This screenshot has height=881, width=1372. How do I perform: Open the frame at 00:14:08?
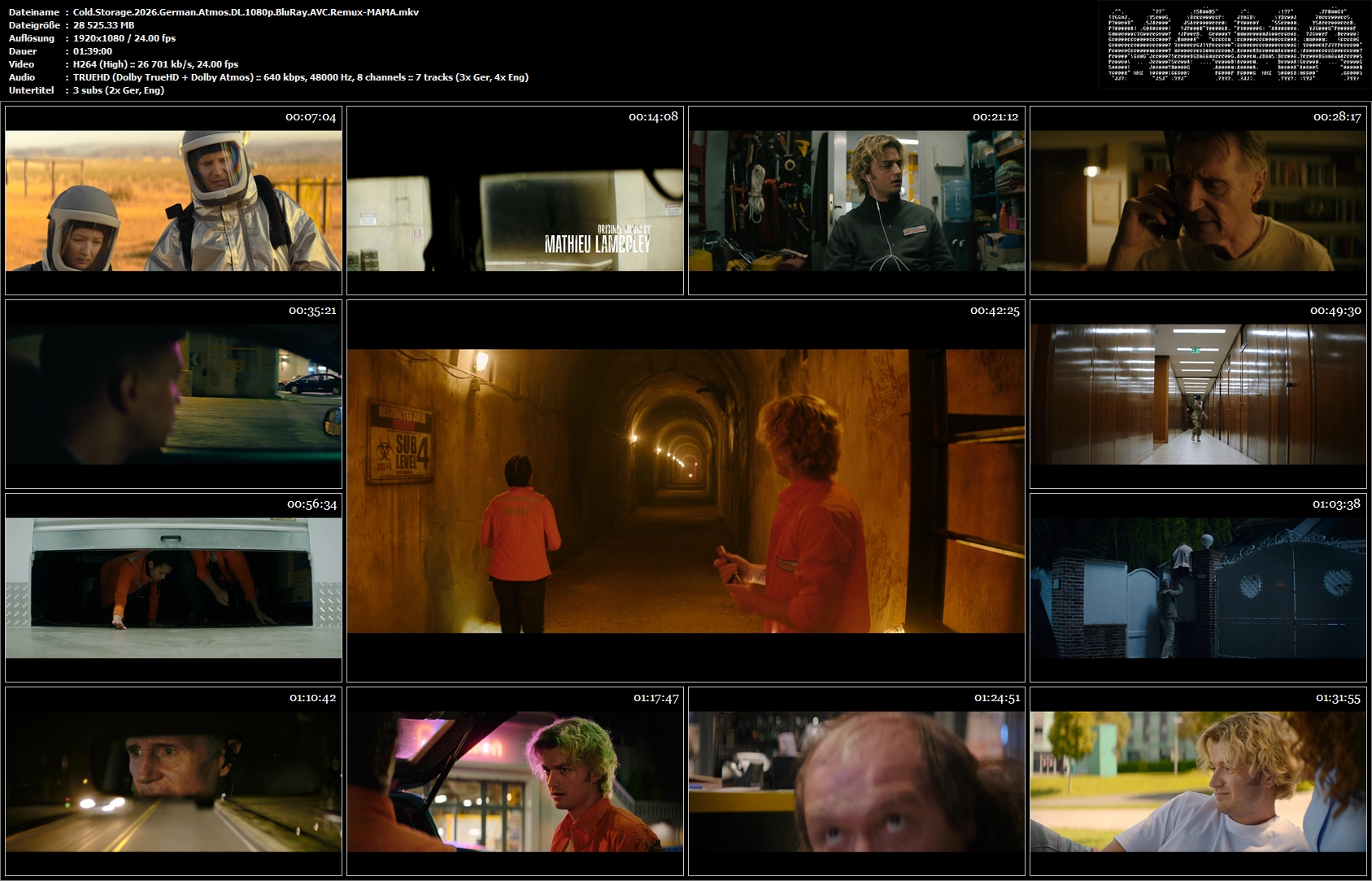coord(515,200)
